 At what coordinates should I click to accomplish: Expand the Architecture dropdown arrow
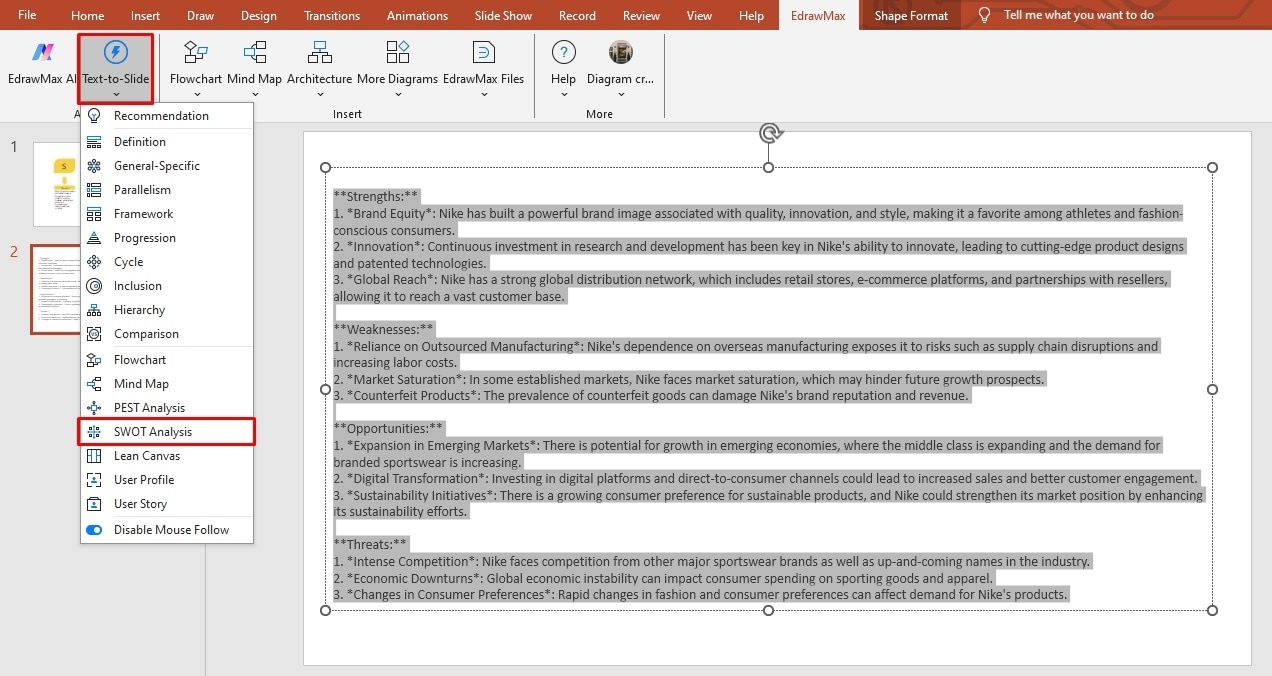[x=320, y=95]
